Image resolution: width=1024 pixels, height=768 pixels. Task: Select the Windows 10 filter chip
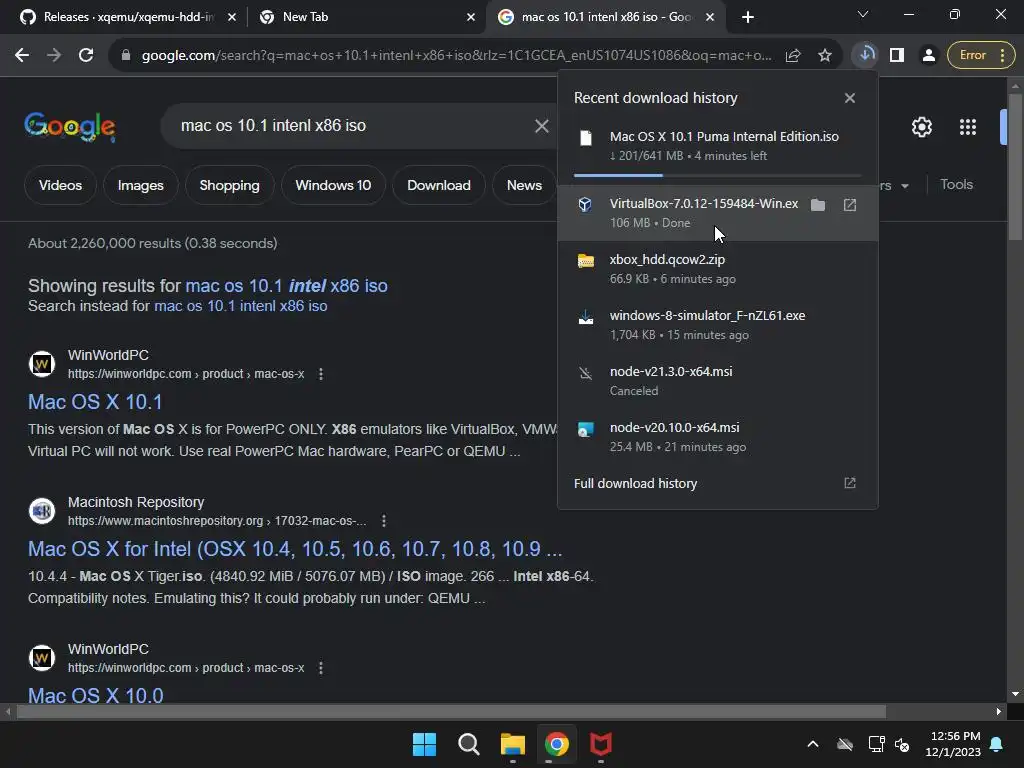point(333,185)
